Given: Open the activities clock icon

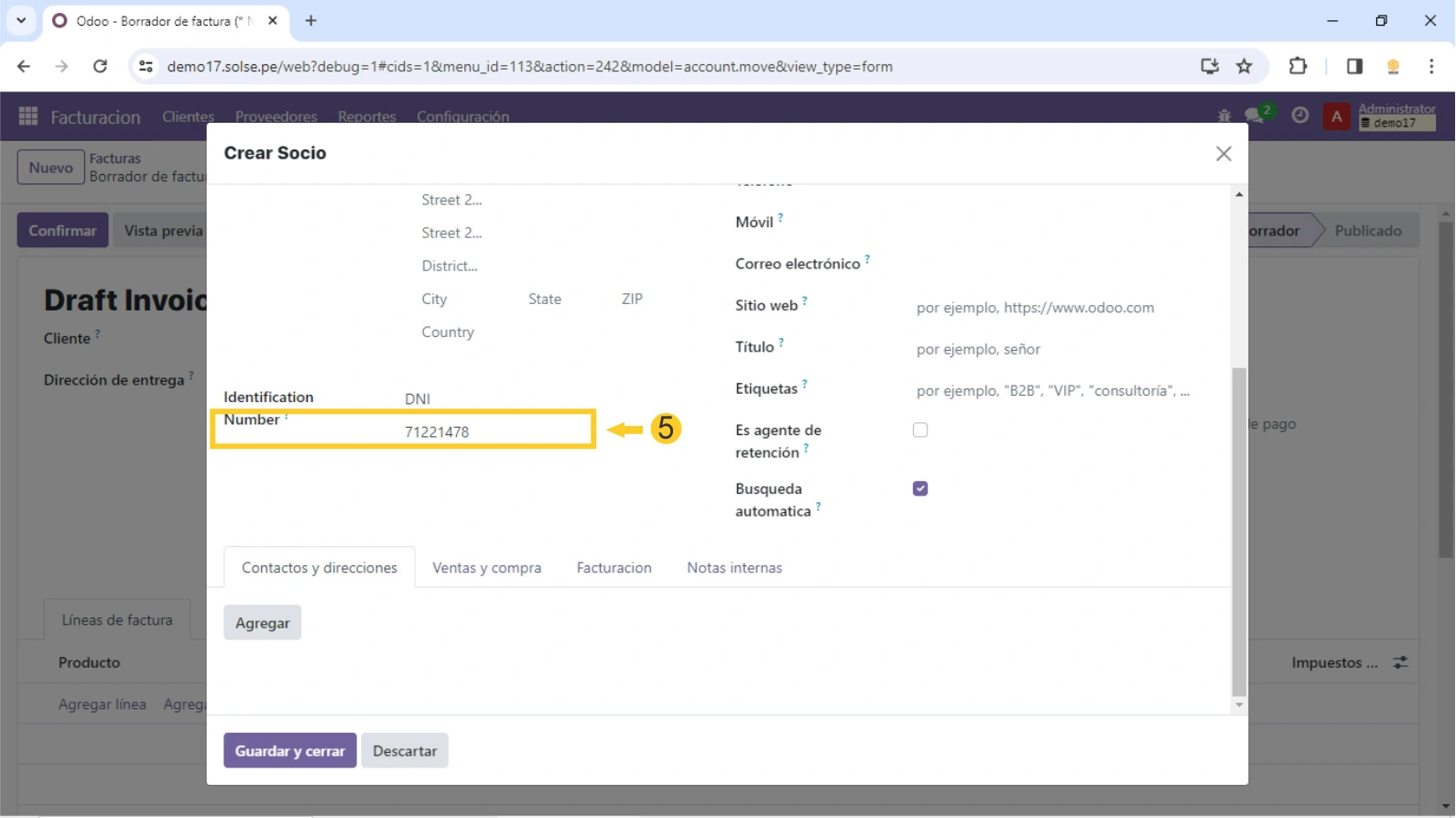Looking at the screenshot, I should click(x=1299, y=116).
